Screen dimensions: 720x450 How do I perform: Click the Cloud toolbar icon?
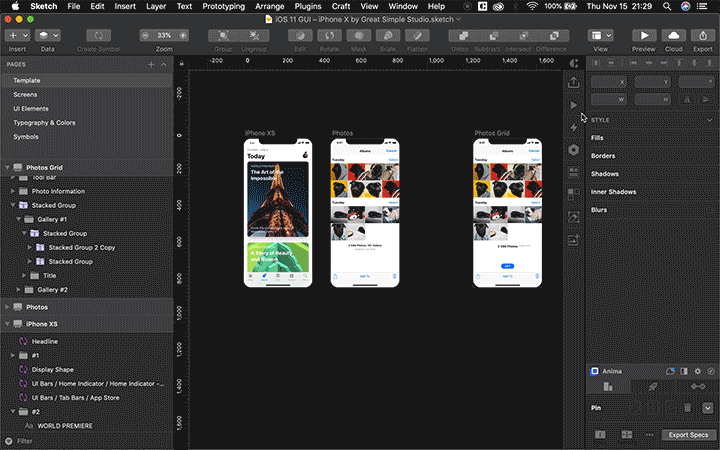tap(674, 35)
